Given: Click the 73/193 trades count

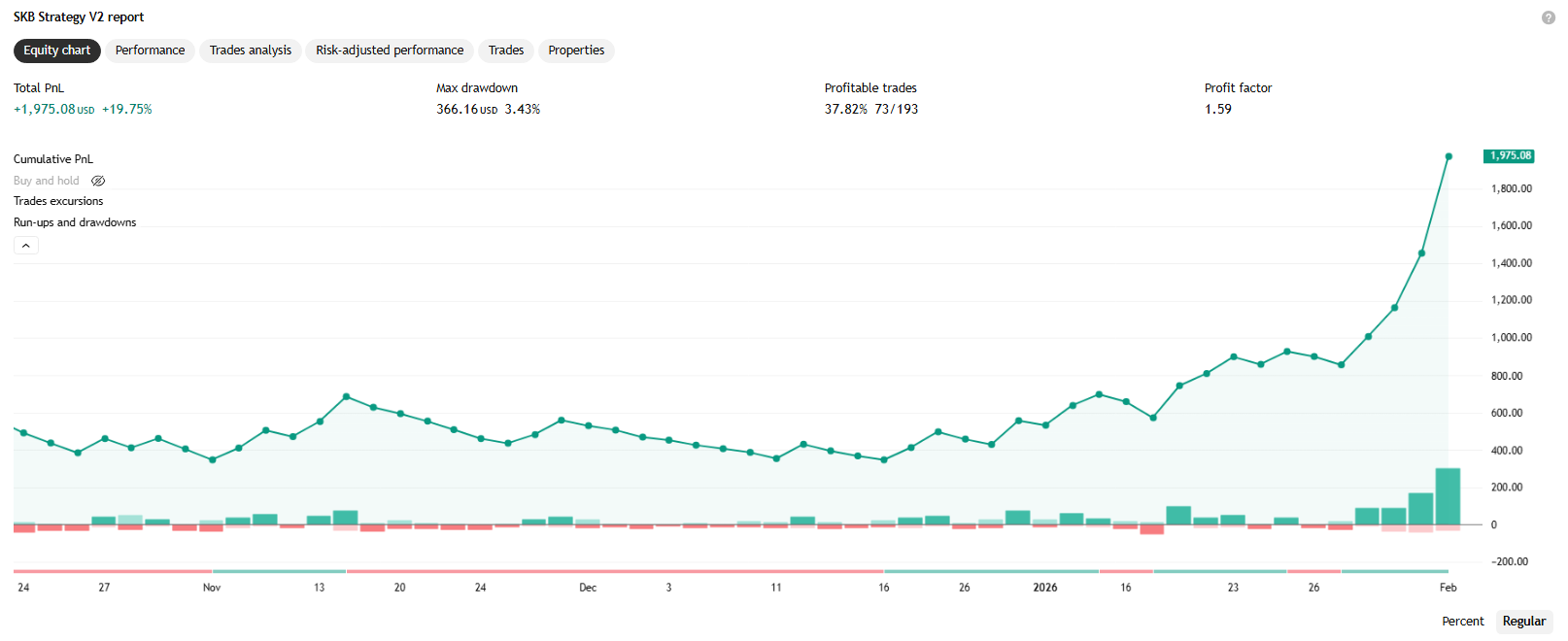Looking at the screenshot, I should pyautogui.click(x=897, y=110).
